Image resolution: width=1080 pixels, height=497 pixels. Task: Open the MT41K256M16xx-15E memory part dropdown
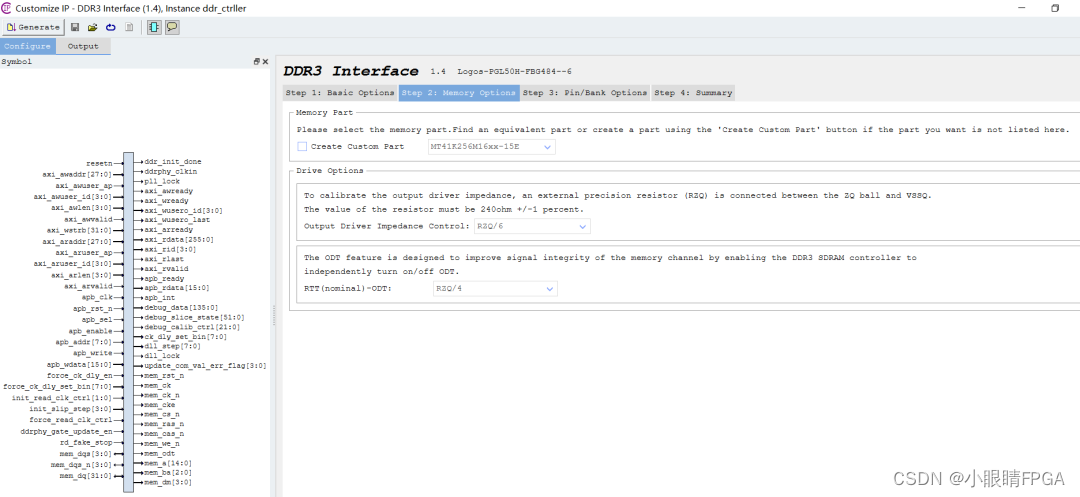[492, 147]
